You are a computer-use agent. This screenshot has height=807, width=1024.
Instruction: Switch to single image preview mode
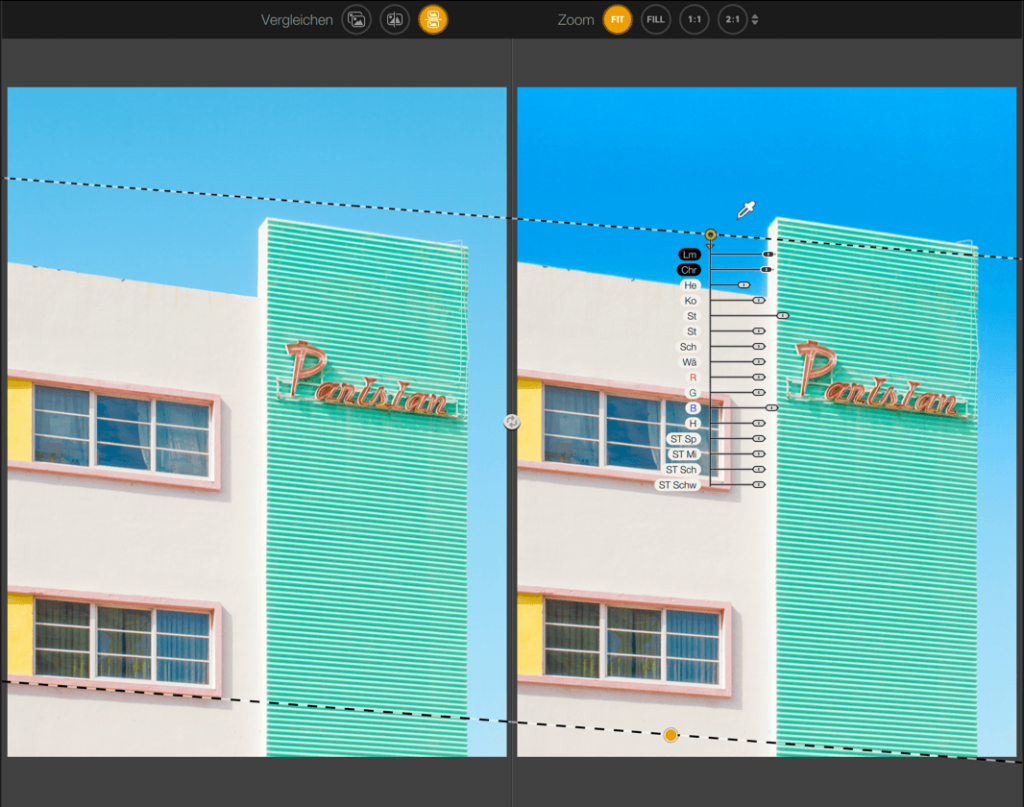pos(357,20)
